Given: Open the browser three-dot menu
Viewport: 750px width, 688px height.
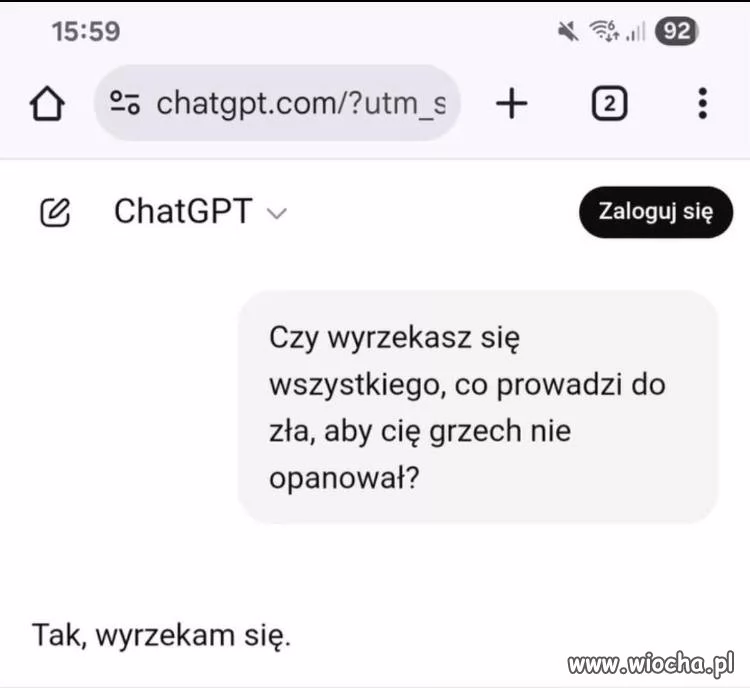Looking at the screenshot, I should 702,103.
